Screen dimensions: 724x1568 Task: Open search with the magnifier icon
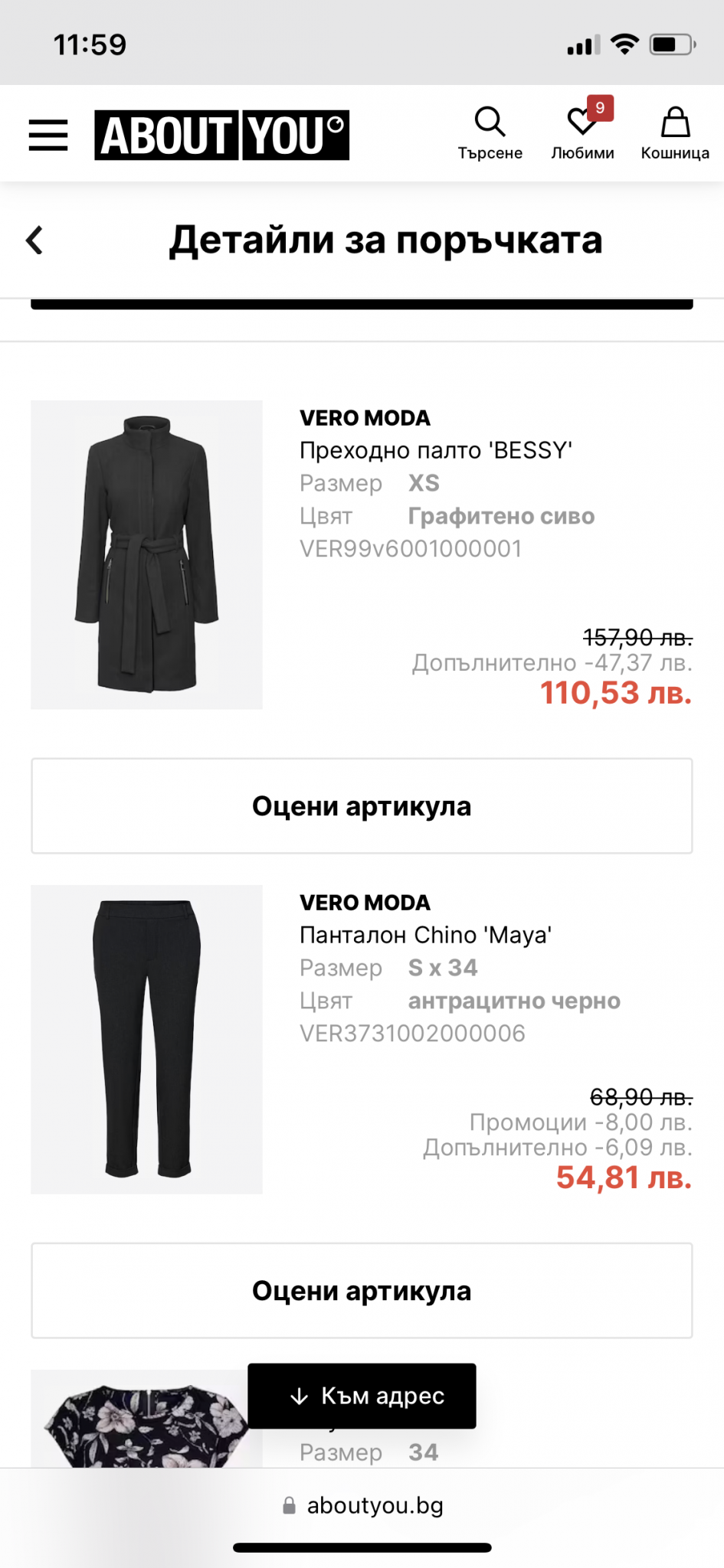[490, 122]
